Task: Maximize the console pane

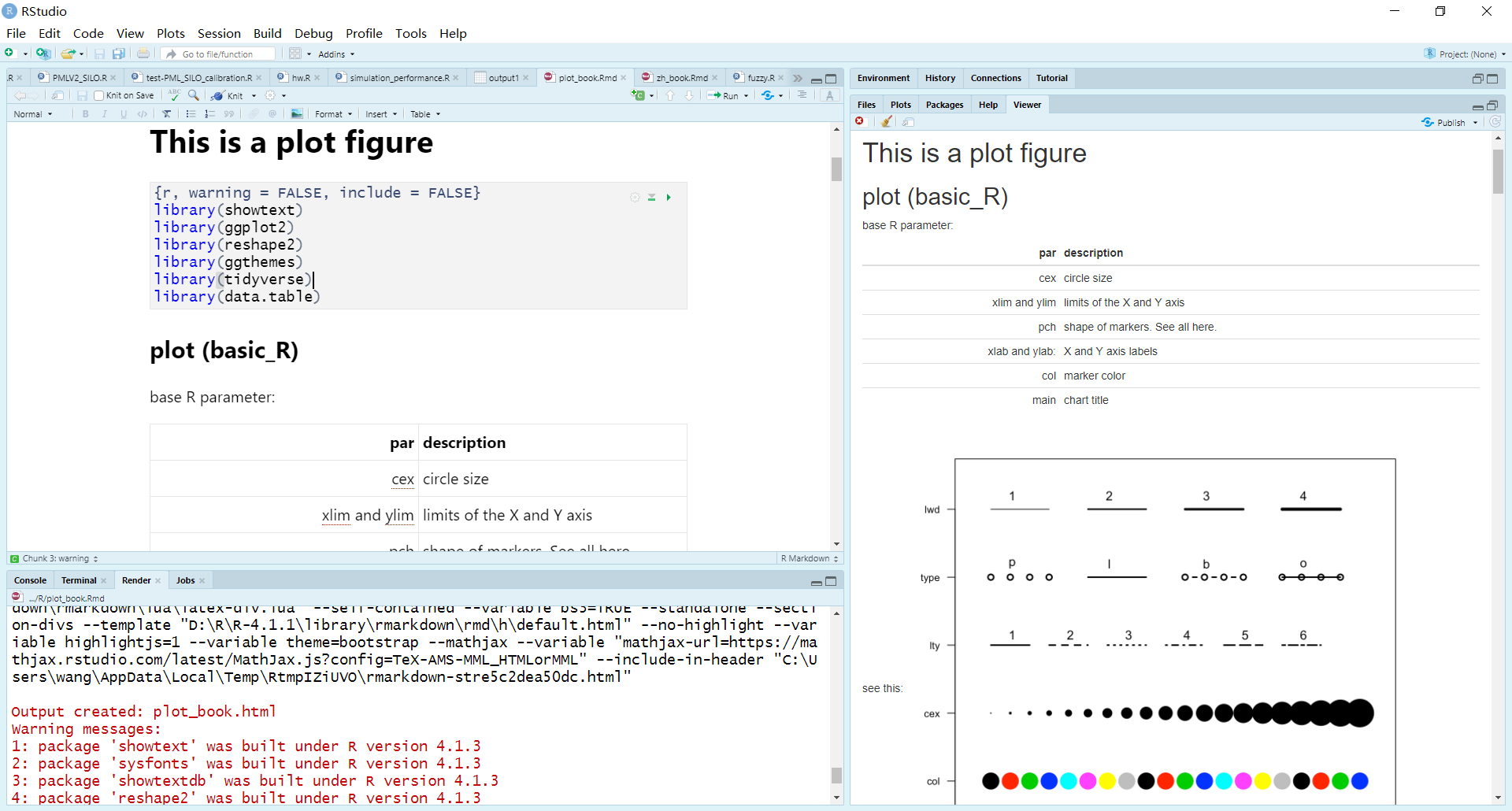Action: (831, 581)
